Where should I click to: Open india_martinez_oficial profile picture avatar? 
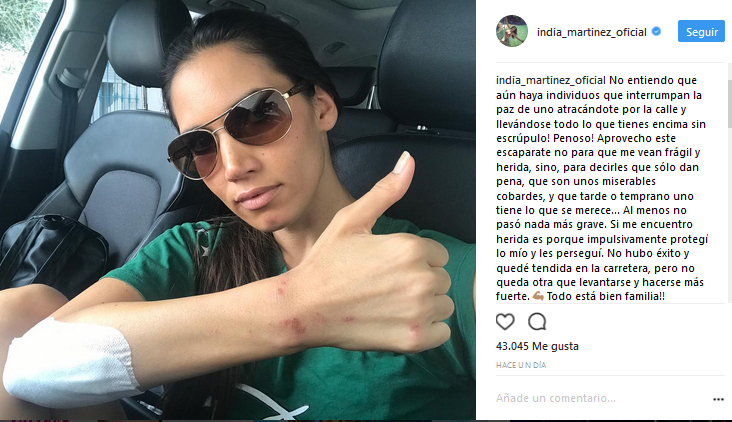pyautogui.click(x=512, y=31)
